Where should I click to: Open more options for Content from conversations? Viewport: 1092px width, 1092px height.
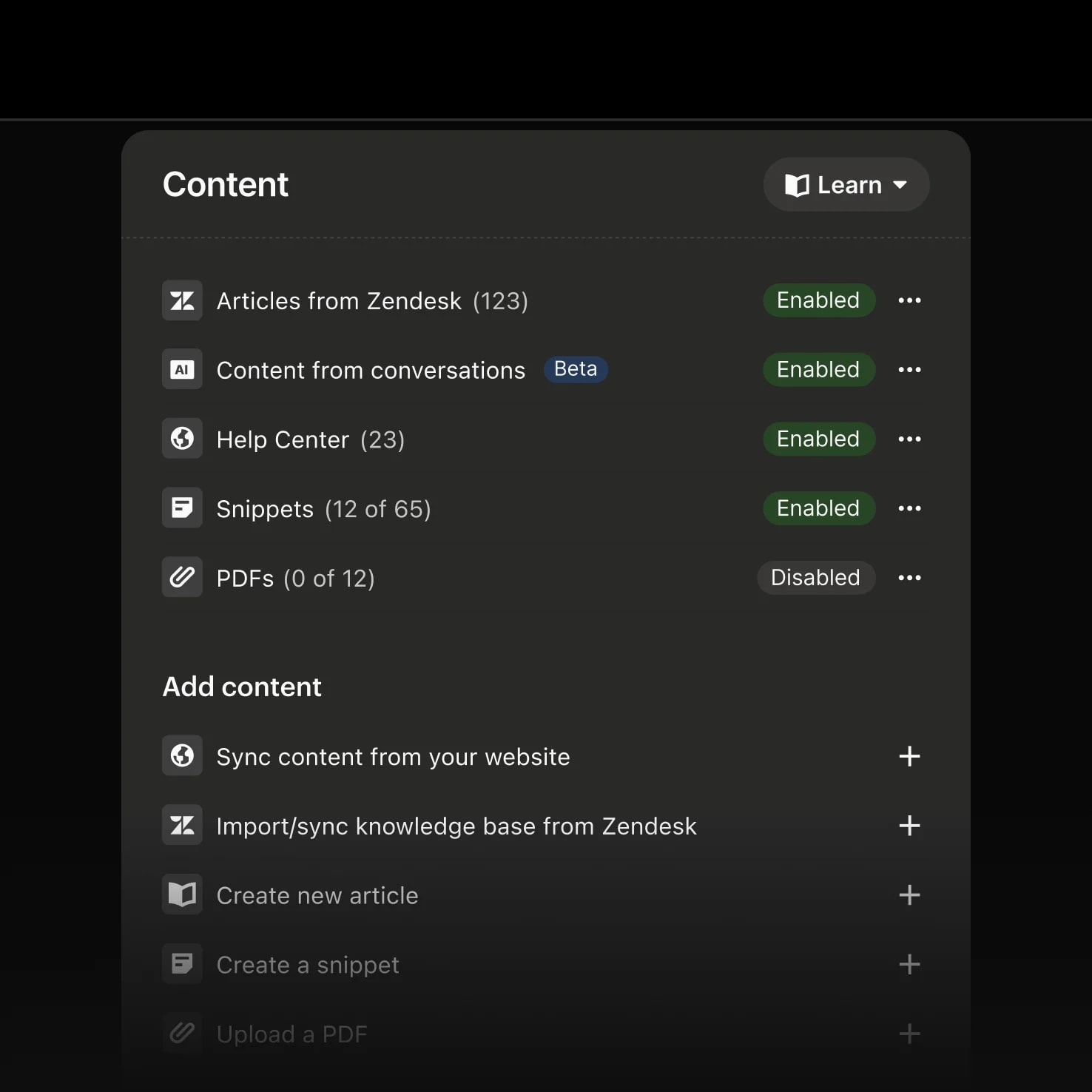tap(909, 369)
